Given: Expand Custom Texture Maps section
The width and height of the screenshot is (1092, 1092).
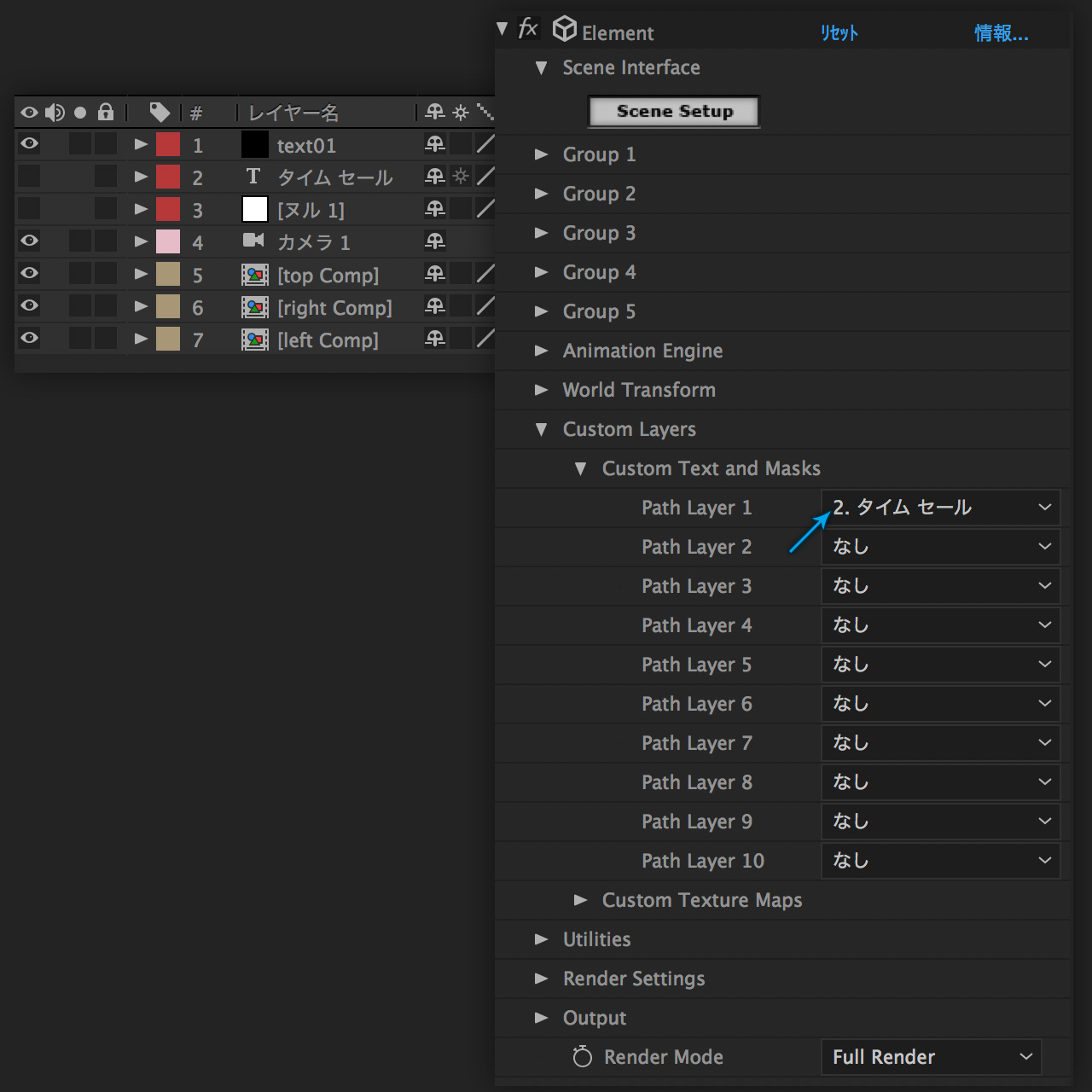Looking at the screenshot, I should pos(580,900).
